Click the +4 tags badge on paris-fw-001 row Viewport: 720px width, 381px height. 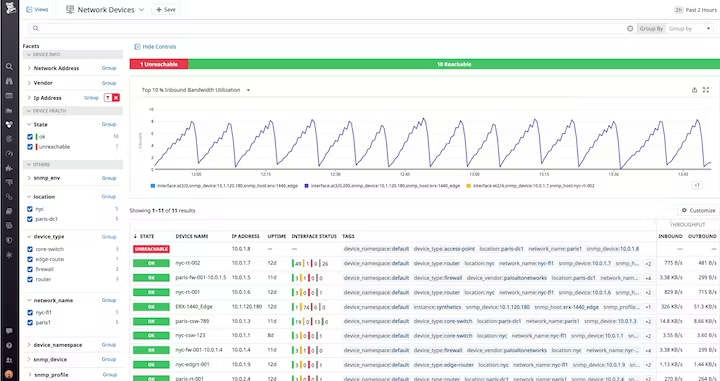pyautogui.click(x=648, y=278)
